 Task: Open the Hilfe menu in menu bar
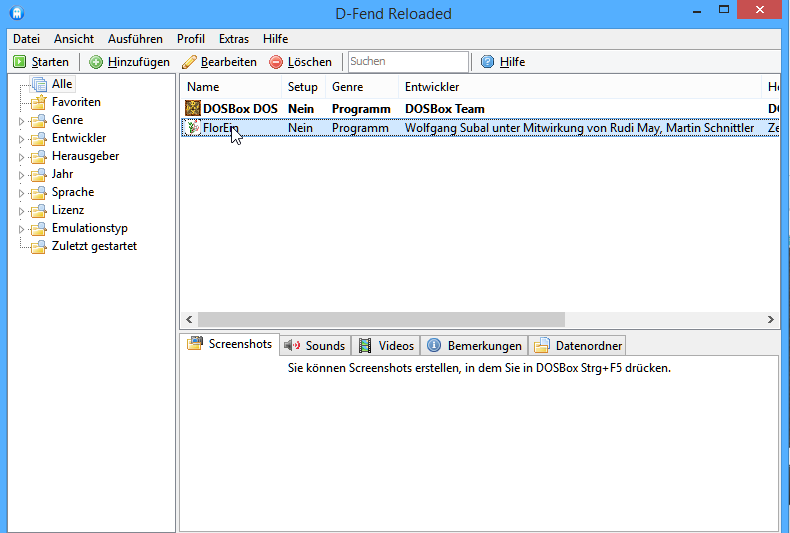tap(276, 39)
